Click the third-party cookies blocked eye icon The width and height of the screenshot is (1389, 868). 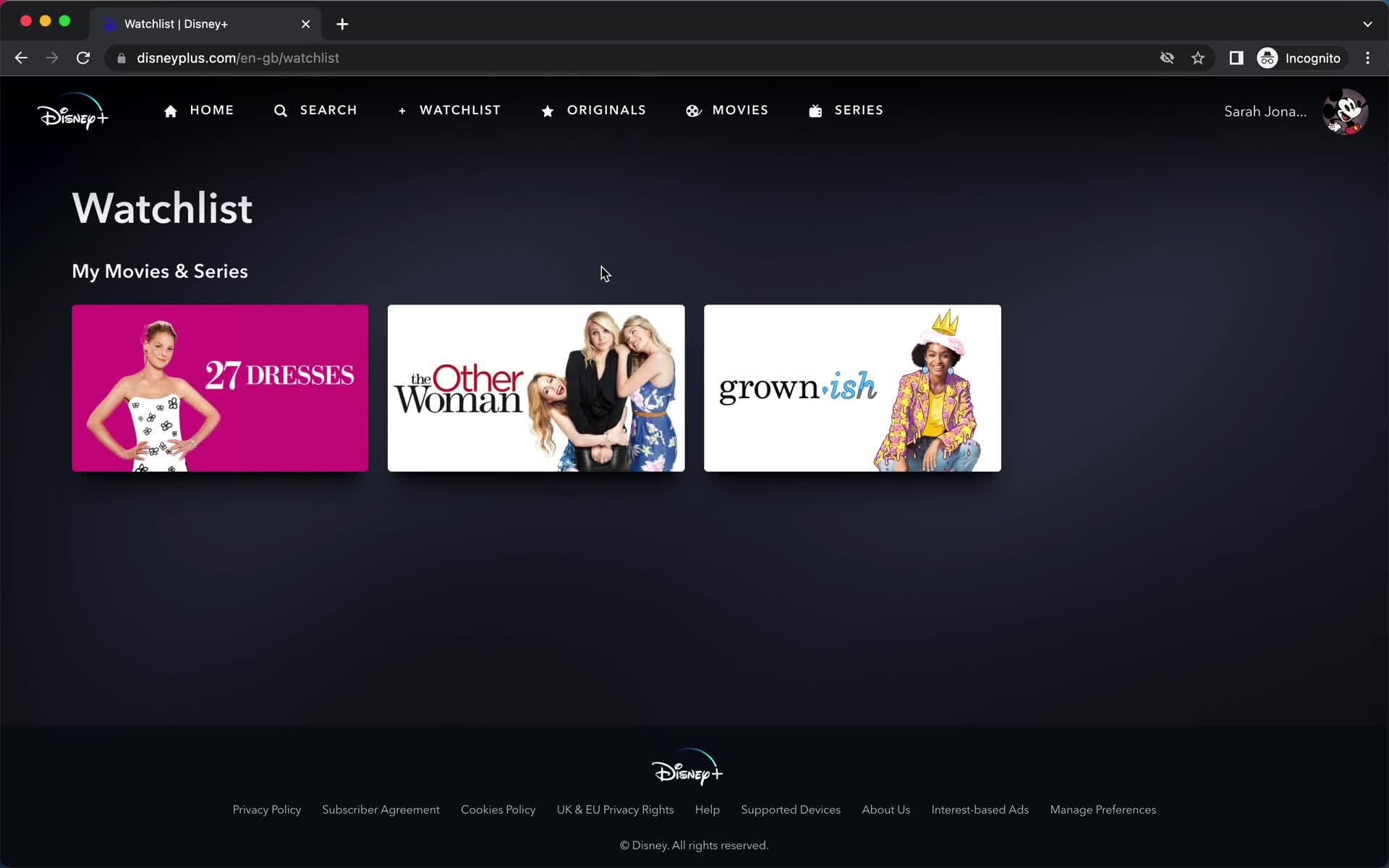coord(1167,58)
